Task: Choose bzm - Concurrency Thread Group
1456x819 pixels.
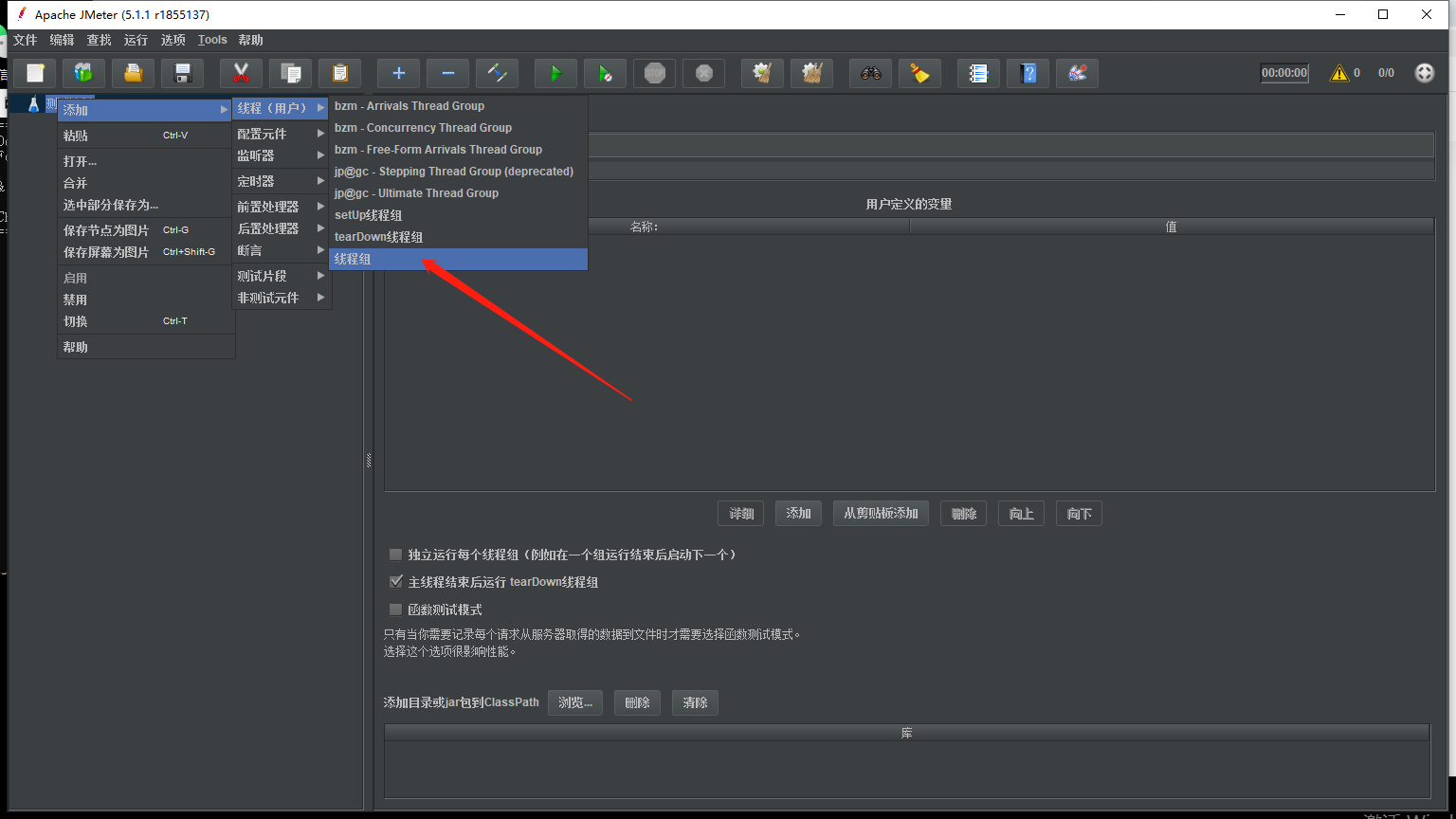Action: tap(458, 128)
